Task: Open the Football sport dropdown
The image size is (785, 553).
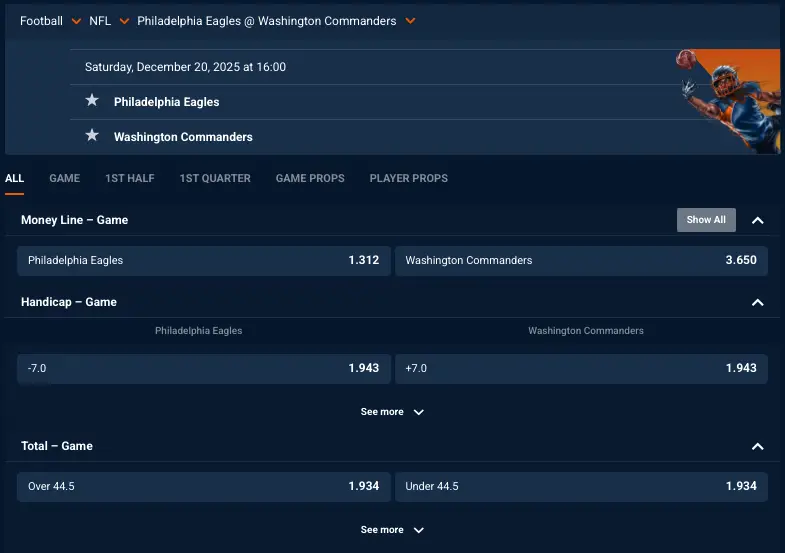Action: click(x=76, y=21)
